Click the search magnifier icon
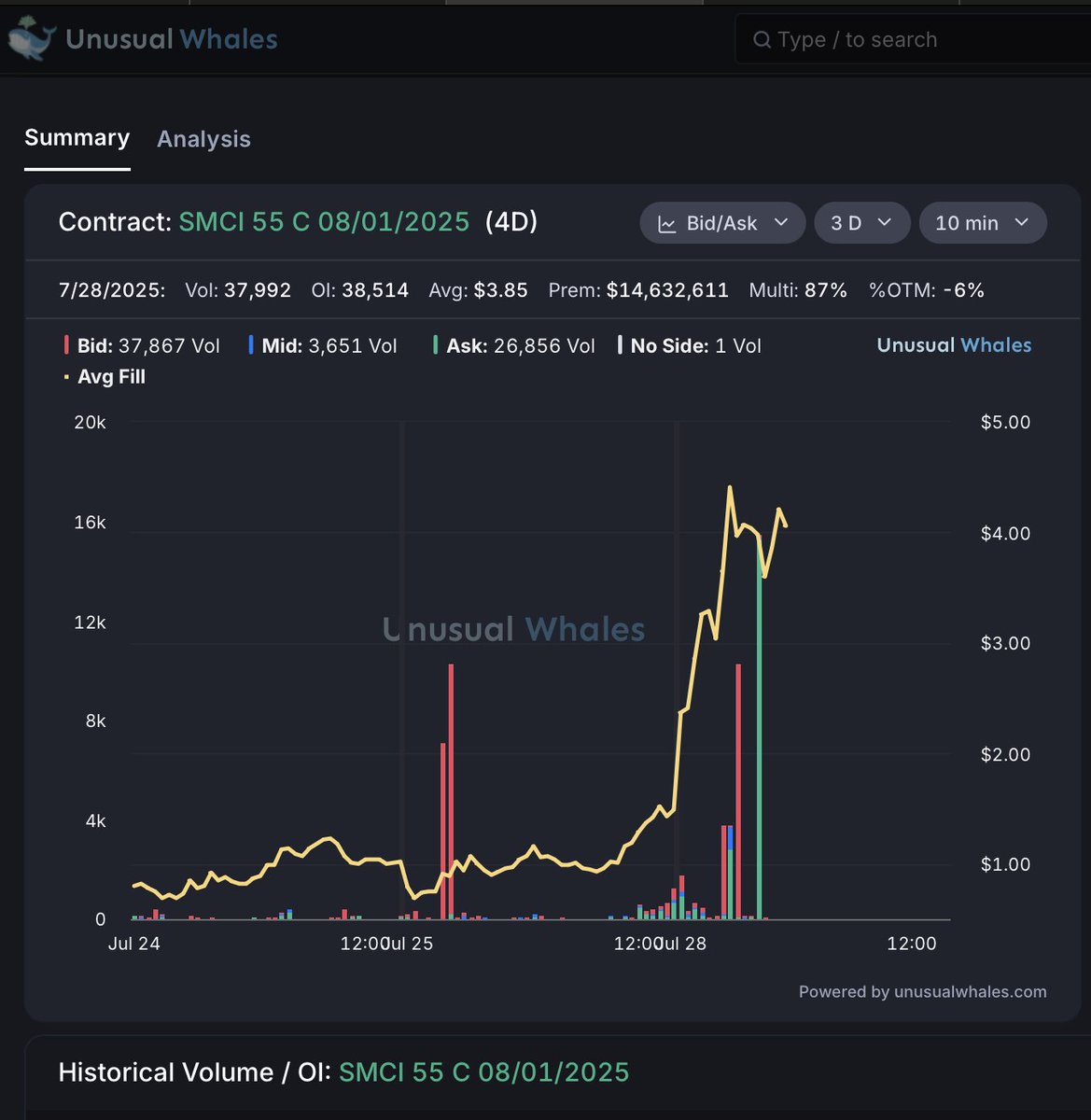The image size is (1091, 1120). click(x=762, y=39)
